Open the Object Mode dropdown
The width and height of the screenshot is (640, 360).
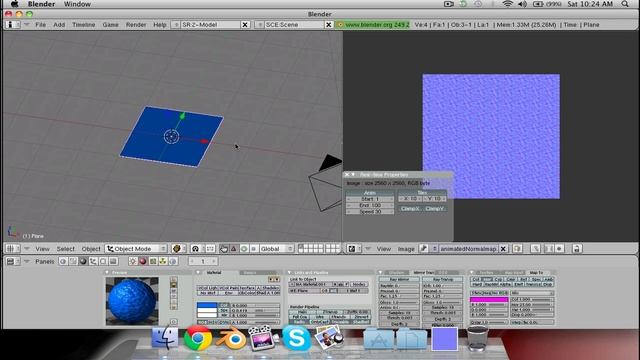(x=136, y=249)
